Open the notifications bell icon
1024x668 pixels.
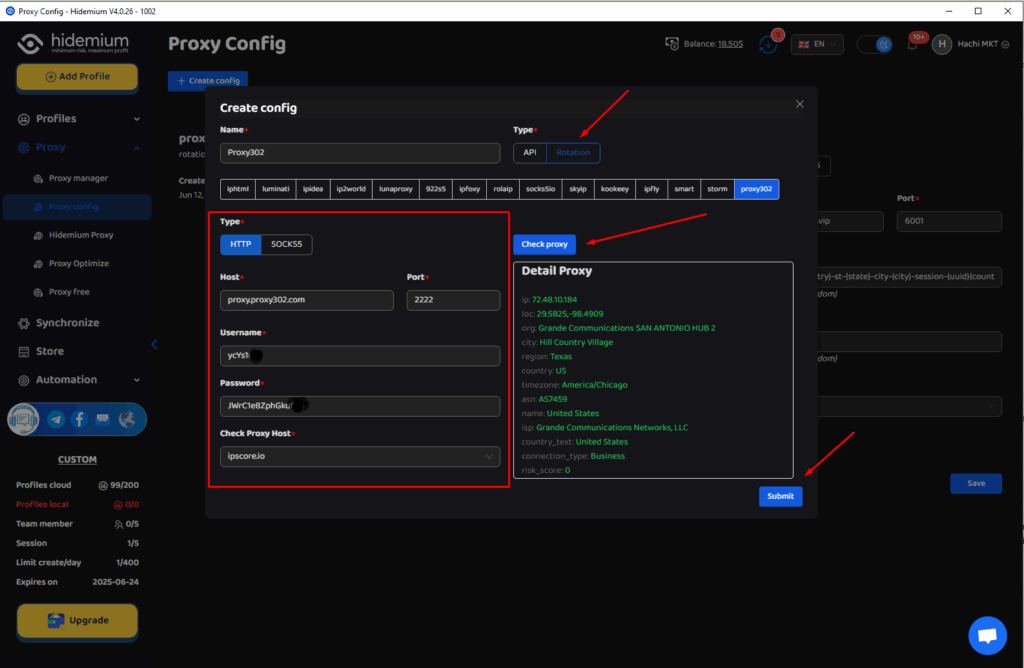coord(912,44)
